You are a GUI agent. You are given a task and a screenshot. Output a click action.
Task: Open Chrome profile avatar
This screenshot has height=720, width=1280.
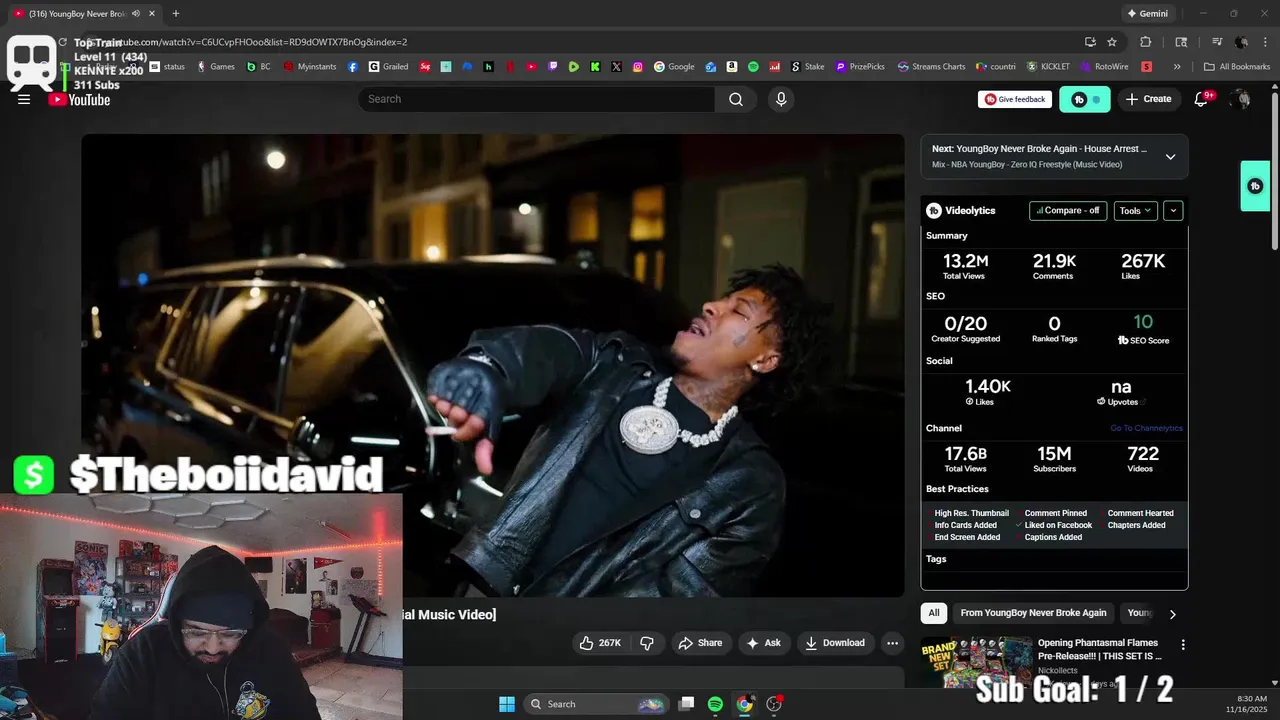pos(1241,42)
